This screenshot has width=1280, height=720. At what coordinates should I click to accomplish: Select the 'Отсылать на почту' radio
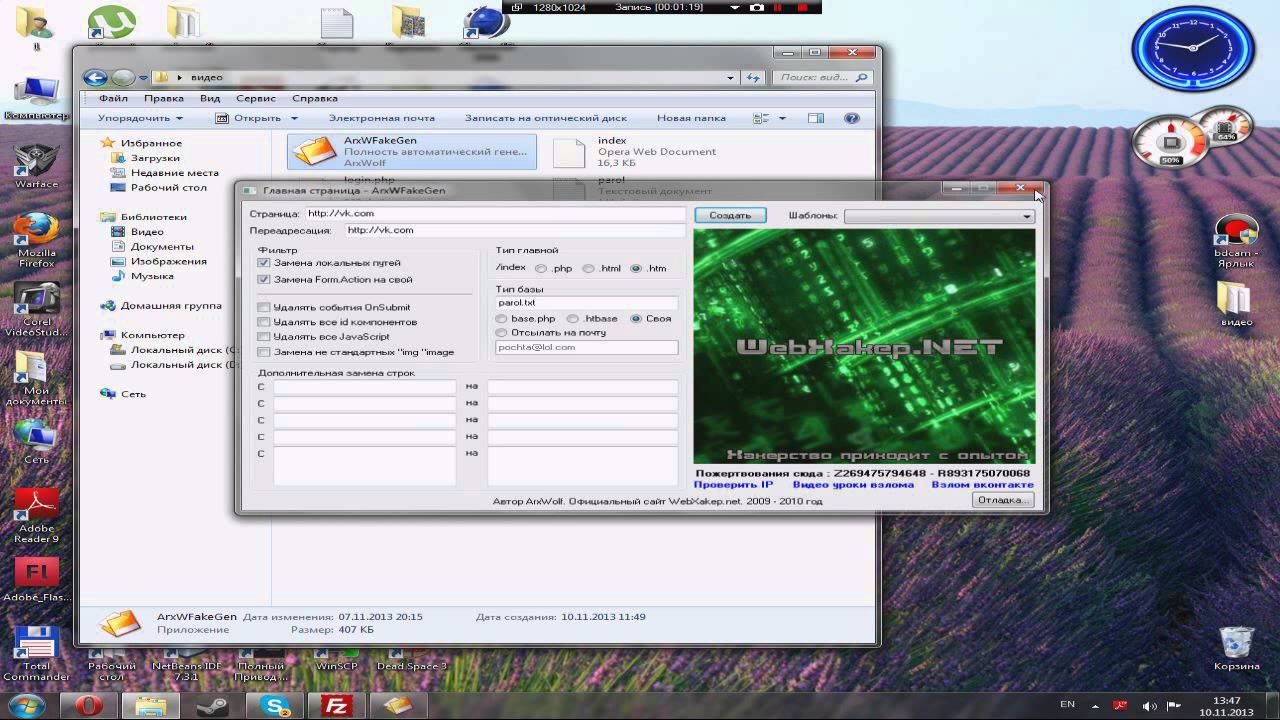tap(501, 333)
